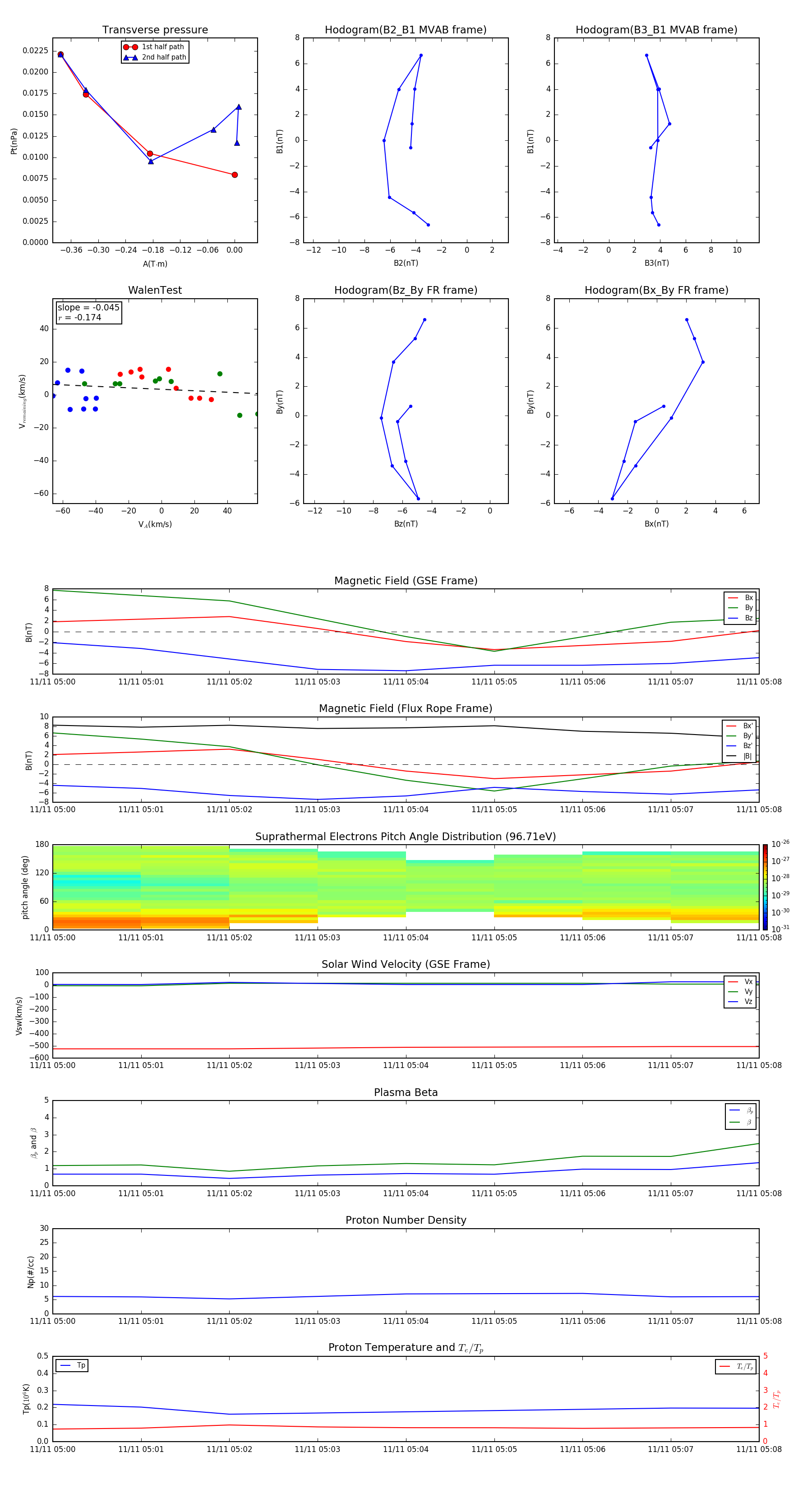The width and height of the screenshot is (812, 1489).
Task: Click the 'Np(#/cc)' axis label
Action: pos(31,1272)
